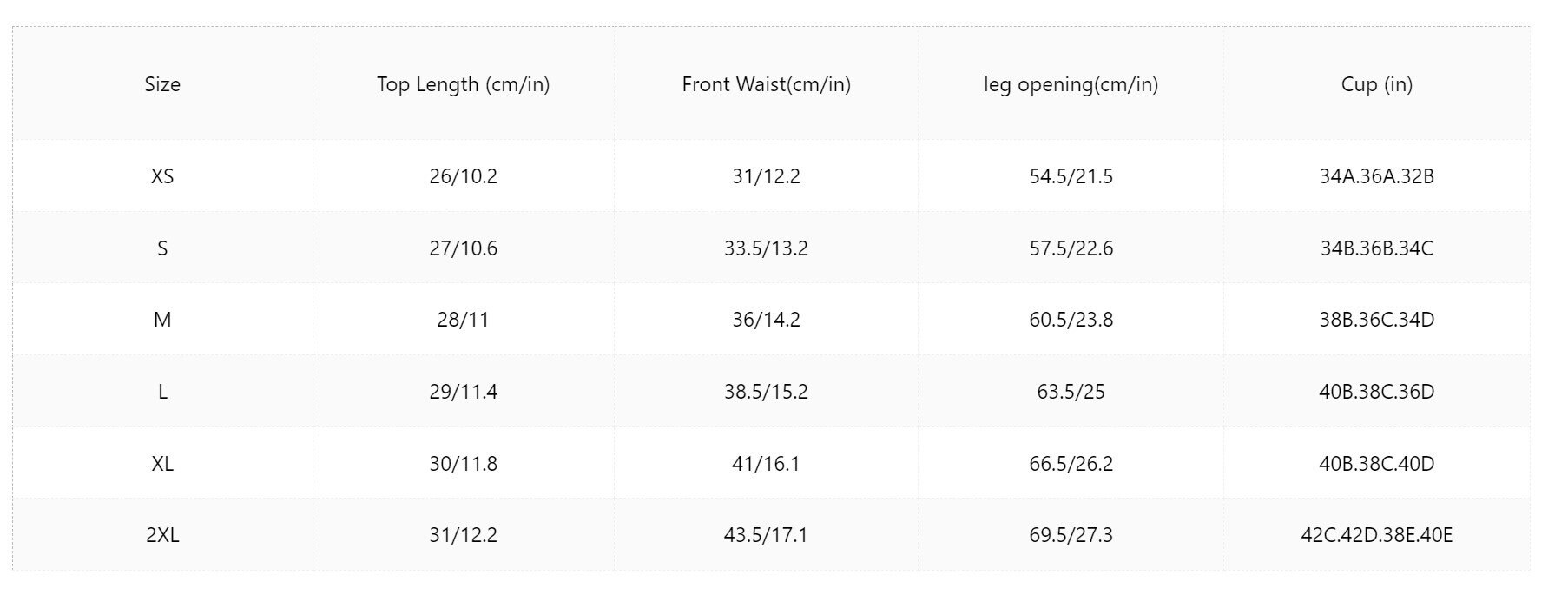Click the Front Waist(cm/in) header
Screen dimensions: 1568x595
(x=766, y=84)
